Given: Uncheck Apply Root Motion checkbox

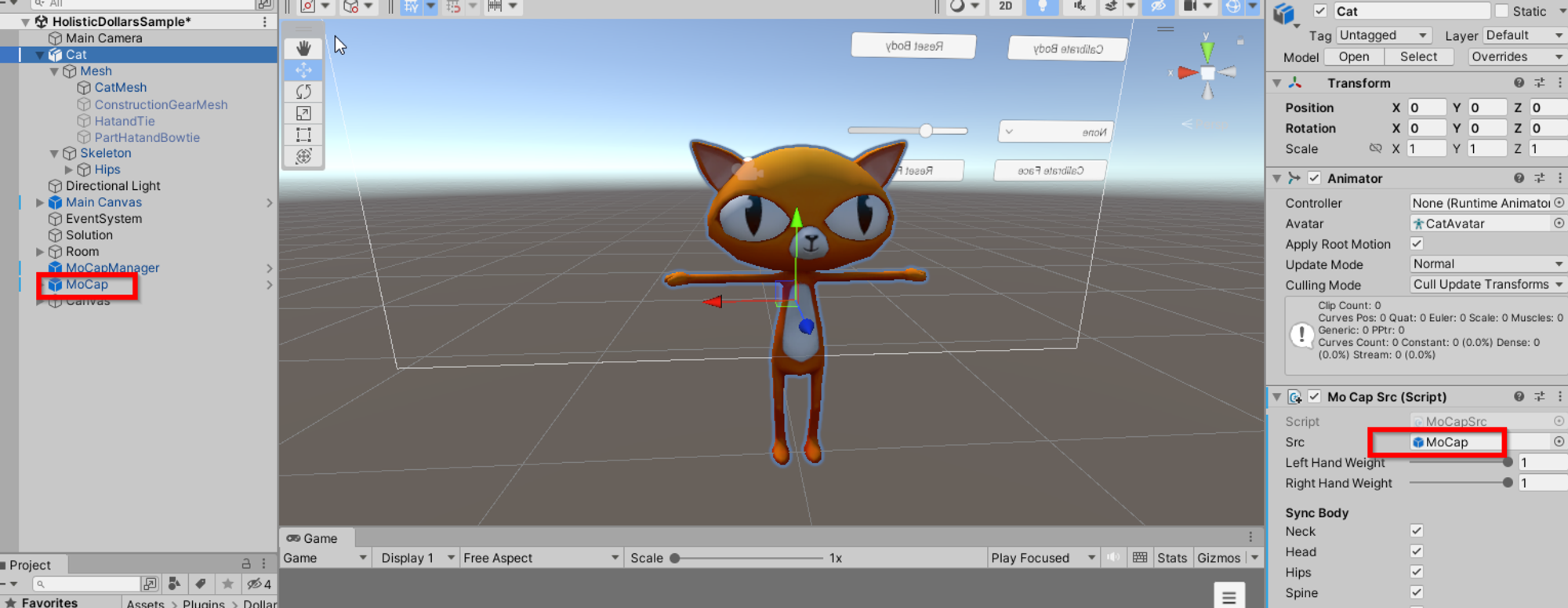Looking at the screenshot, I should [x=1416, y=244].
